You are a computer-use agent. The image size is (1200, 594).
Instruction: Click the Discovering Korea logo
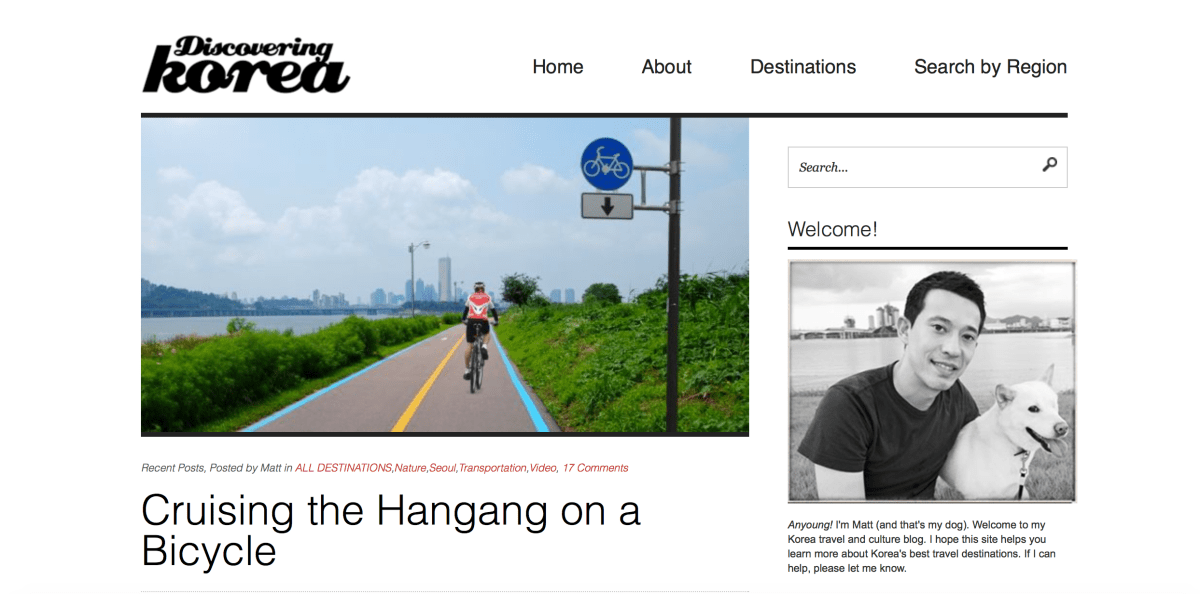tap(246, 65)
